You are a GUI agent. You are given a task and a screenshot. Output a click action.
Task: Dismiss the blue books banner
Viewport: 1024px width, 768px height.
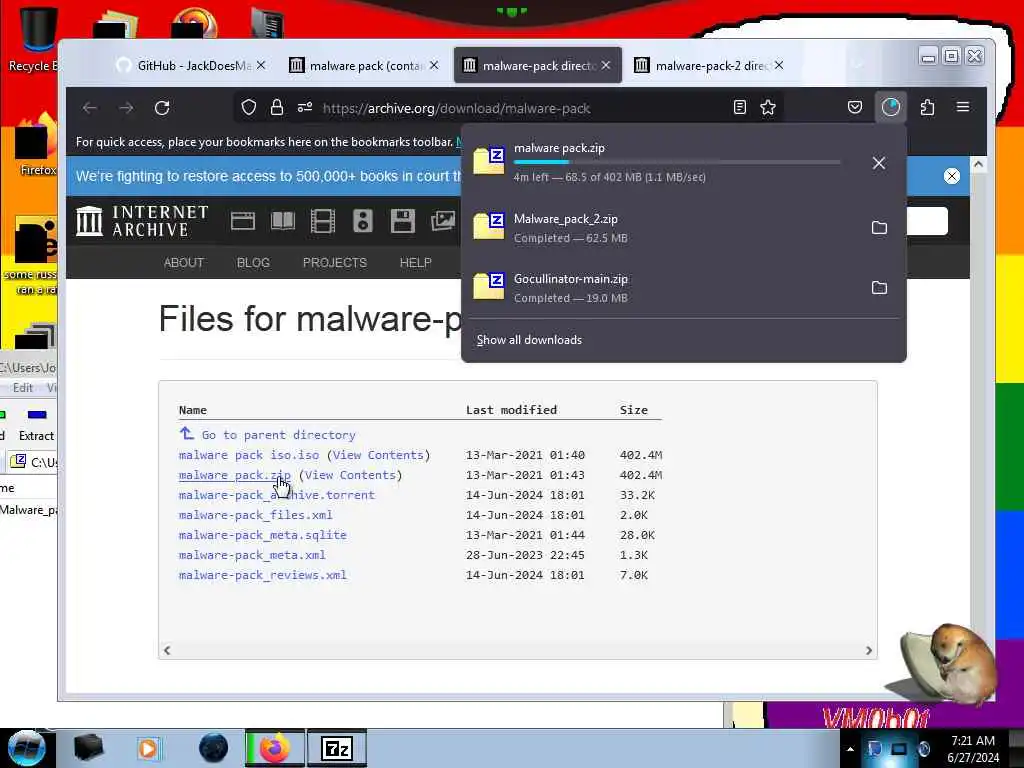(x=952, y=176)
